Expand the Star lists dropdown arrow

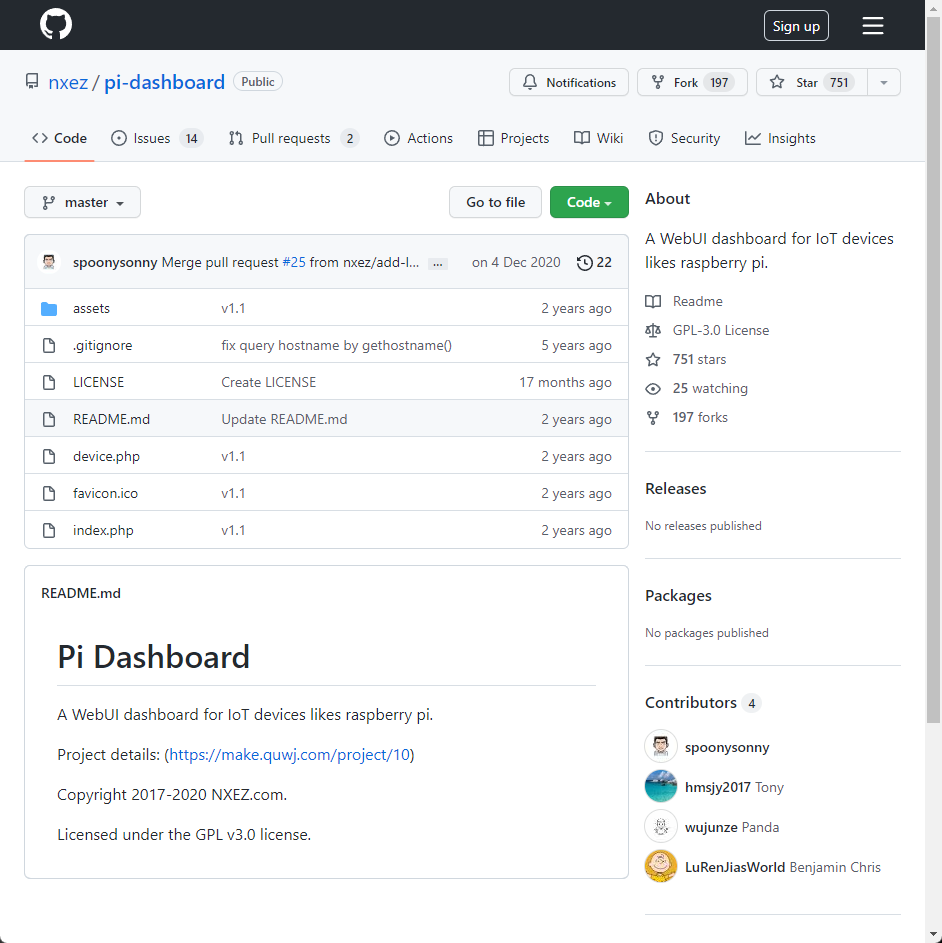coord(884,82)
